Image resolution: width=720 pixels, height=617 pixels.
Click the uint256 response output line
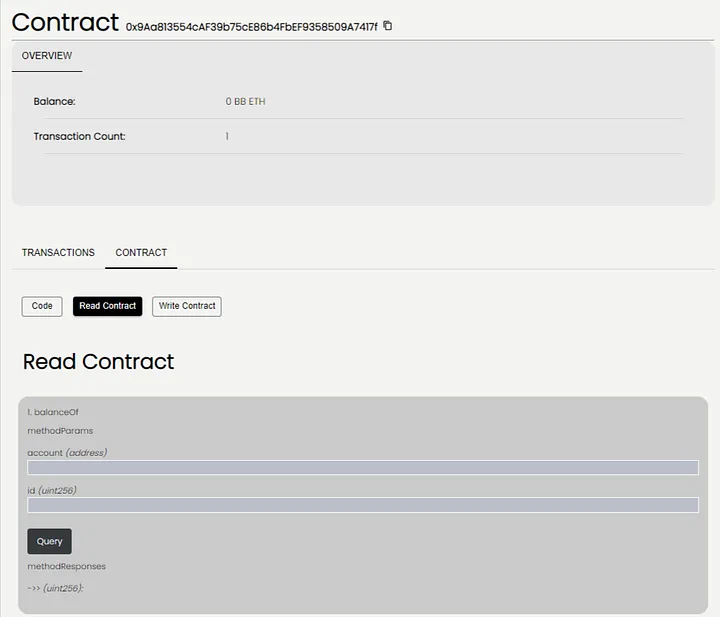pos(55,588)
